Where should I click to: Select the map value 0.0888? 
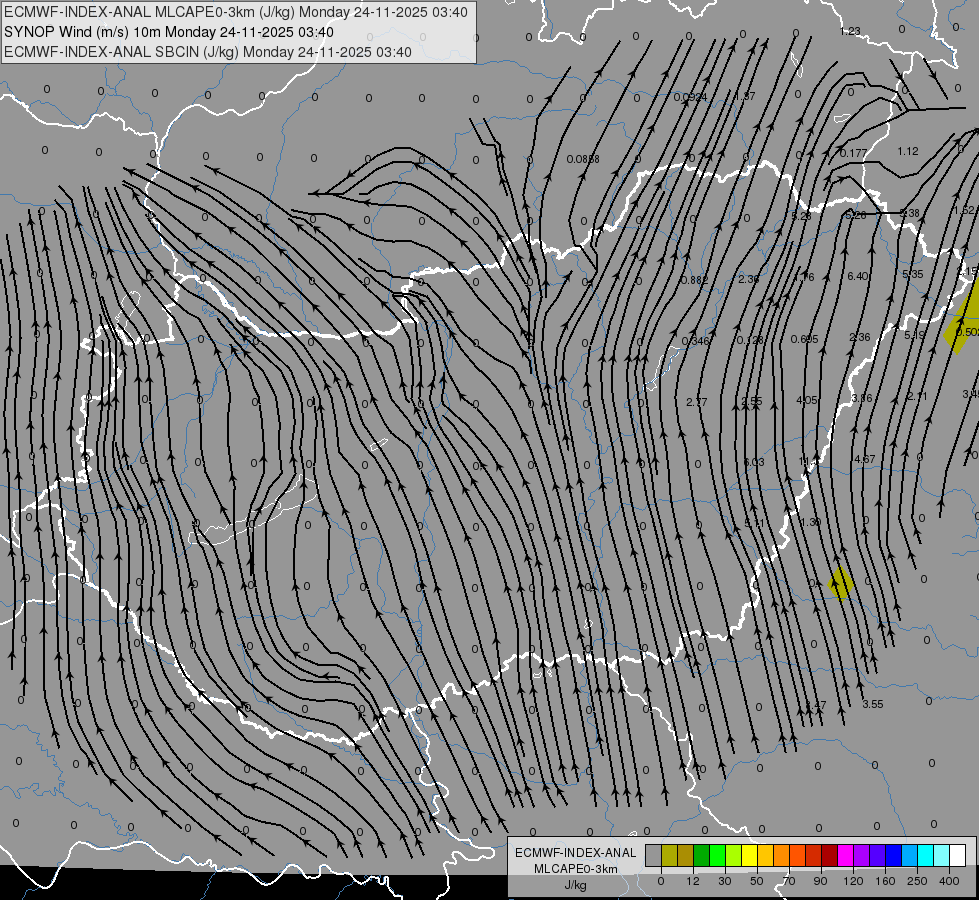pos(583,159)
